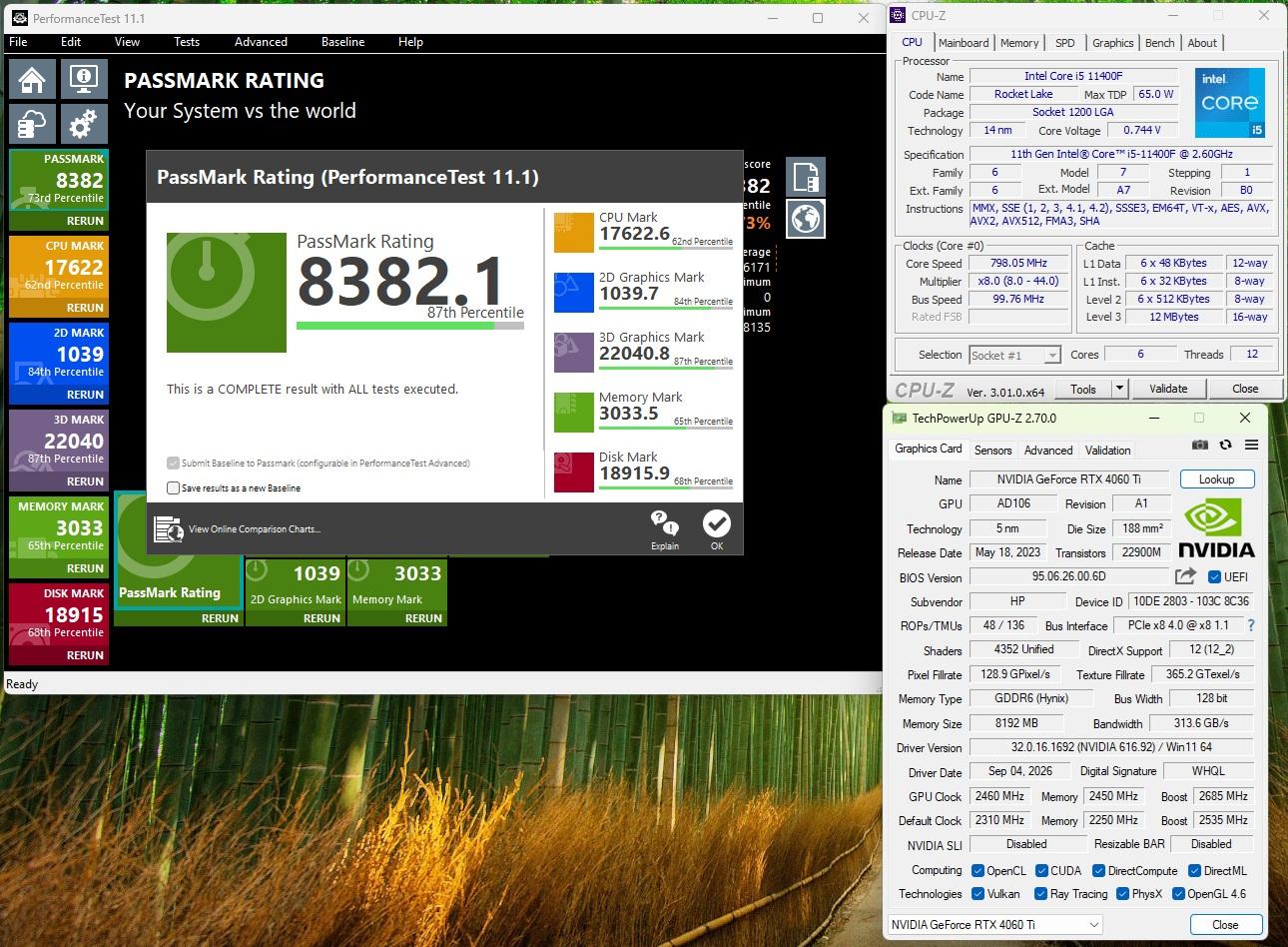Click the Validate button in CPU-Z

click(1168, 389)
